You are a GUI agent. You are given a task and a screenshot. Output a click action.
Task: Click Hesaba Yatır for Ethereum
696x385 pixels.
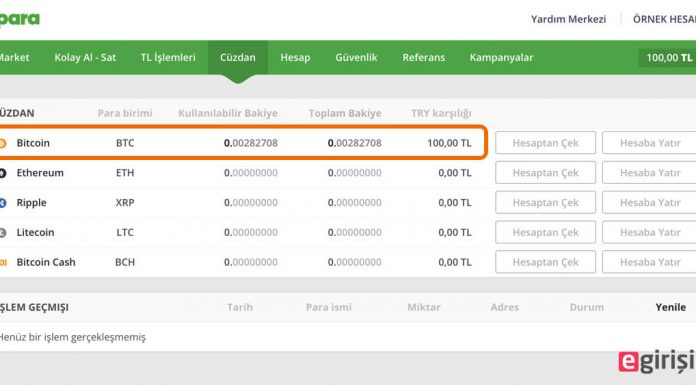(x=649, y=173)
